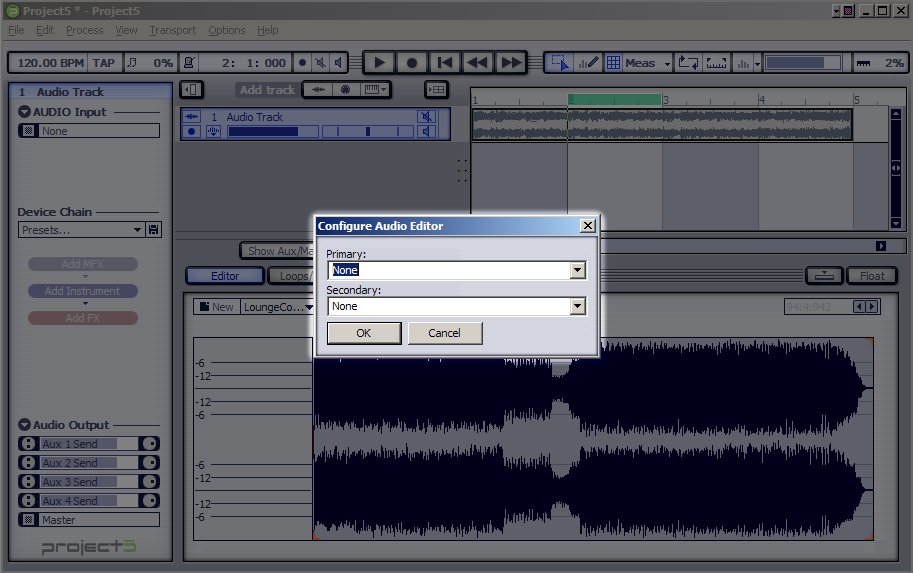
Task: Click the Aux 4 Send knob icon
Action: (x=150, y=501)
